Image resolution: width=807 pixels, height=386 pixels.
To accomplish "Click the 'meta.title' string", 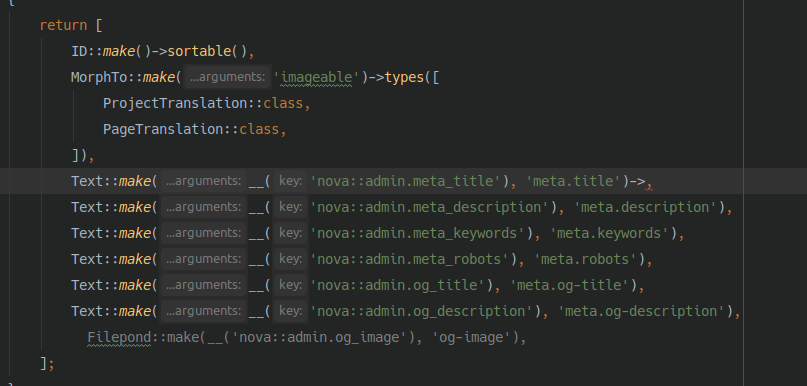I will tap(574, 181).
